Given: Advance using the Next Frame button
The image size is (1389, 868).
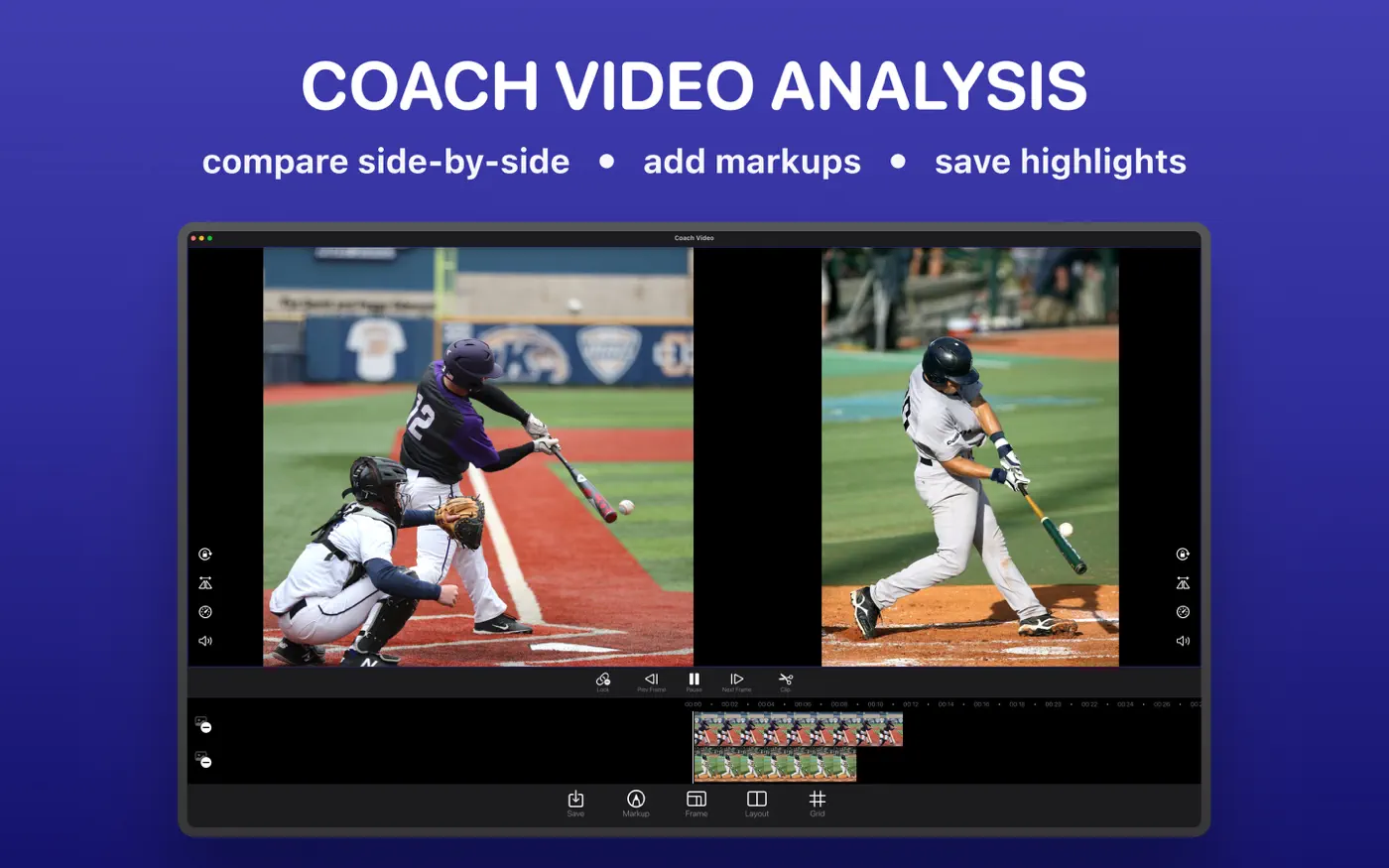Looking at the screenshot, I should pos(736,682).
